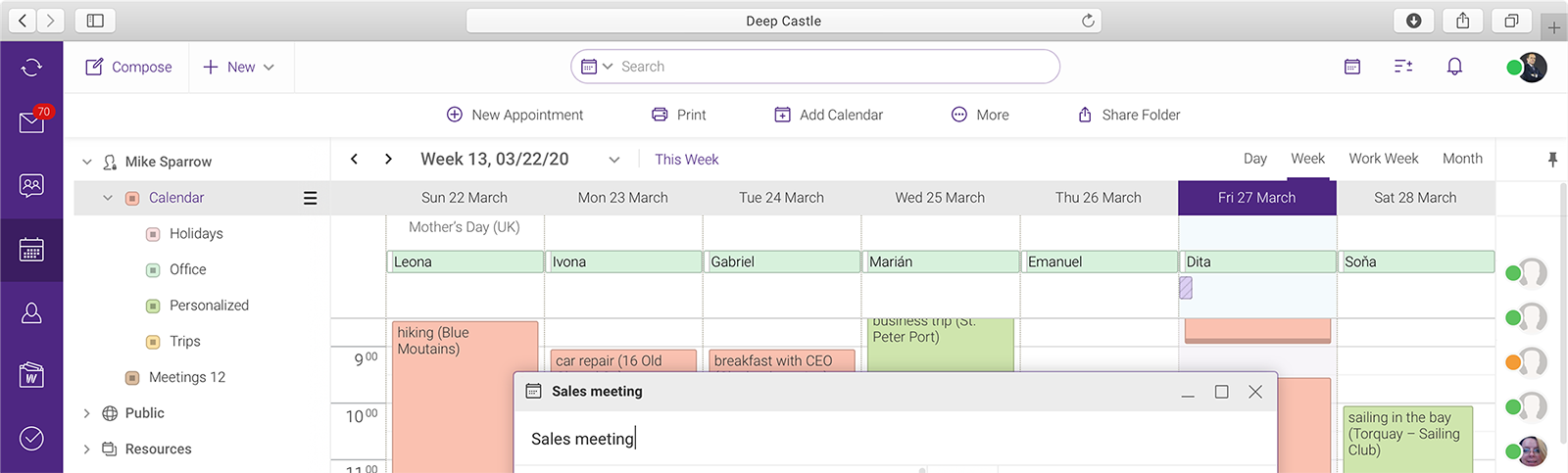Expand the Public folder tree
Image resolution: width=1568 pixels, height=473 pixels.
coord(86,413)
